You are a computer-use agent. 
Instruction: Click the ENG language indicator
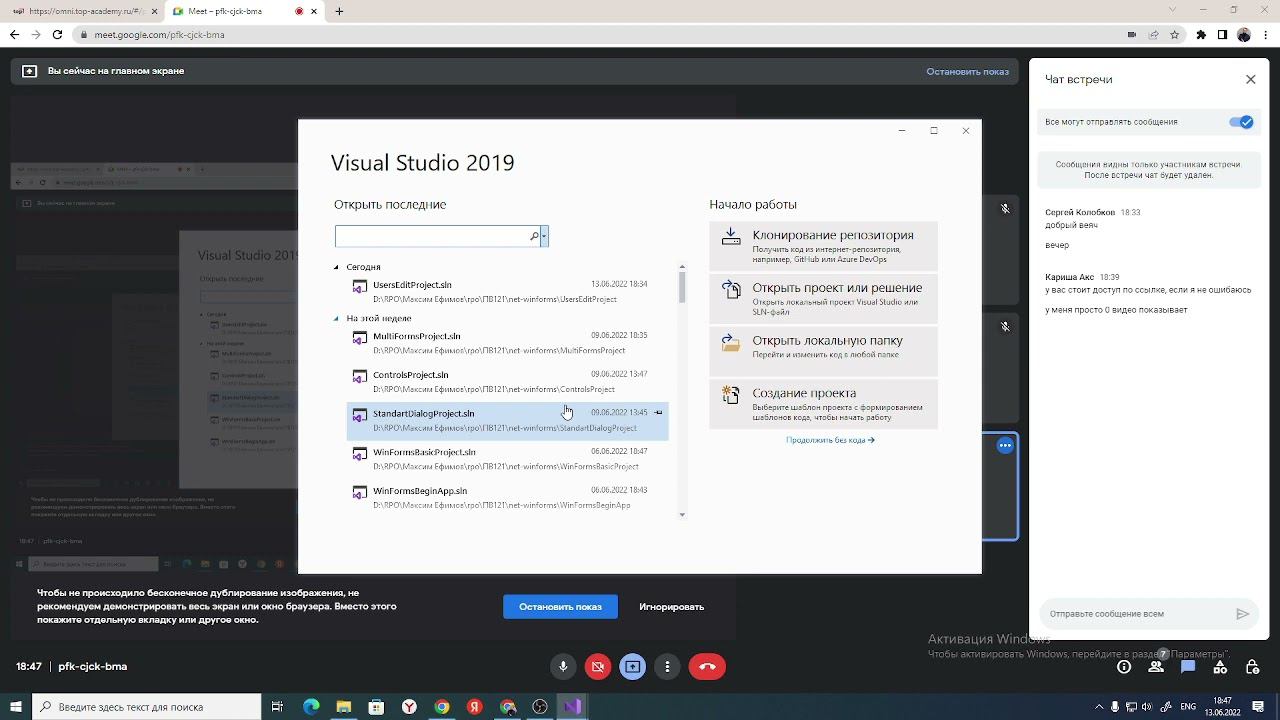[1188, 707]
